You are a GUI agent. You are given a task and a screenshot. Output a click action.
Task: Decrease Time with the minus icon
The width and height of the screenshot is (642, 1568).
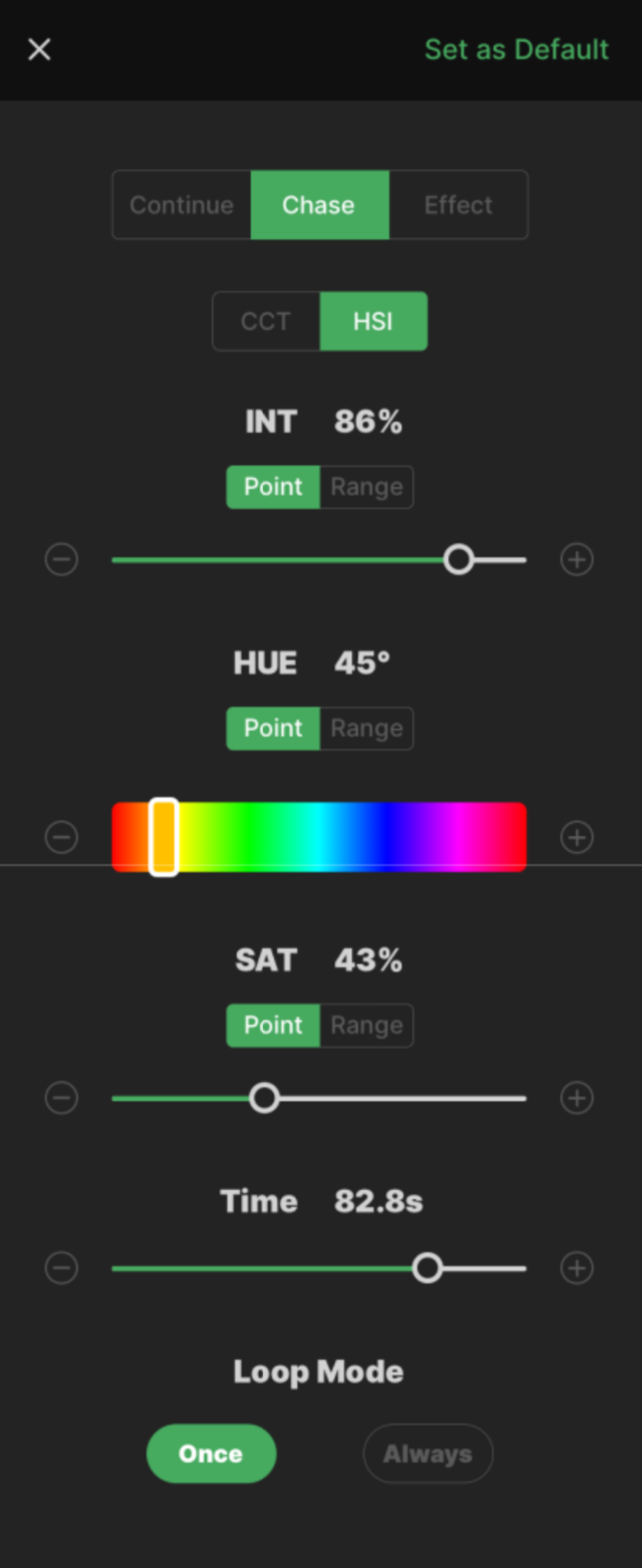pos(62,1268)
